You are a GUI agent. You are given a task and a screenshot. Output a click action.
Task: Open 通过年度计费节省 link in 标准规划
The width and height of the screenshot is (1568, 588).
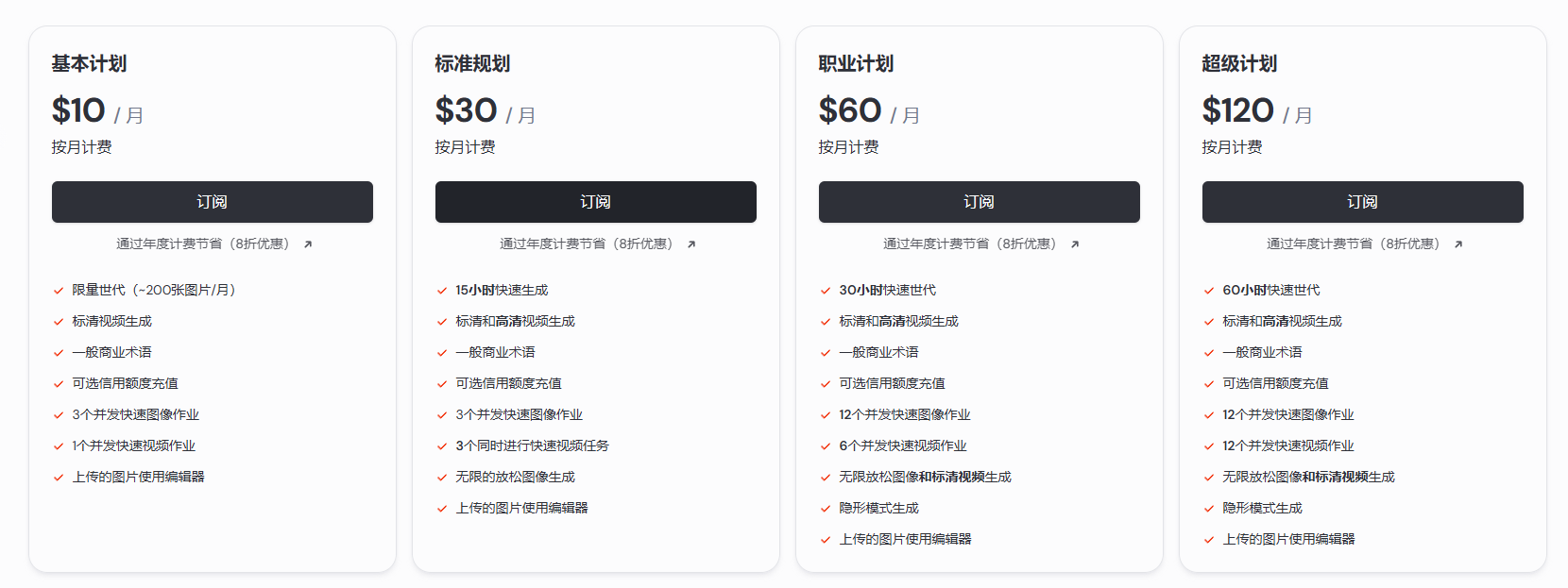(587, 244)
